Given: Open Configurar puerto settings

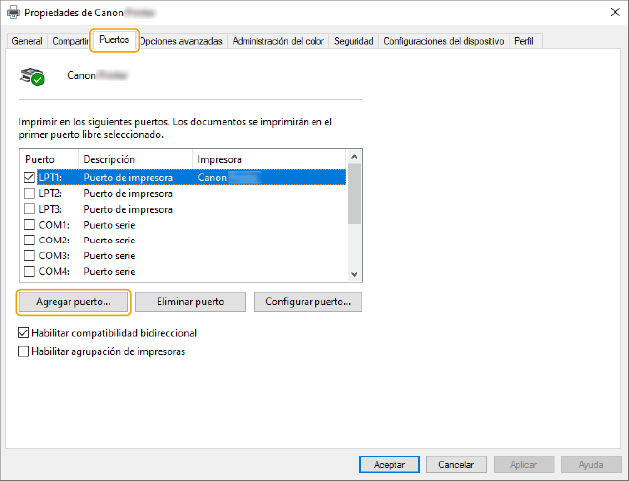Looking at the screenshot, I should click(307, 301).
